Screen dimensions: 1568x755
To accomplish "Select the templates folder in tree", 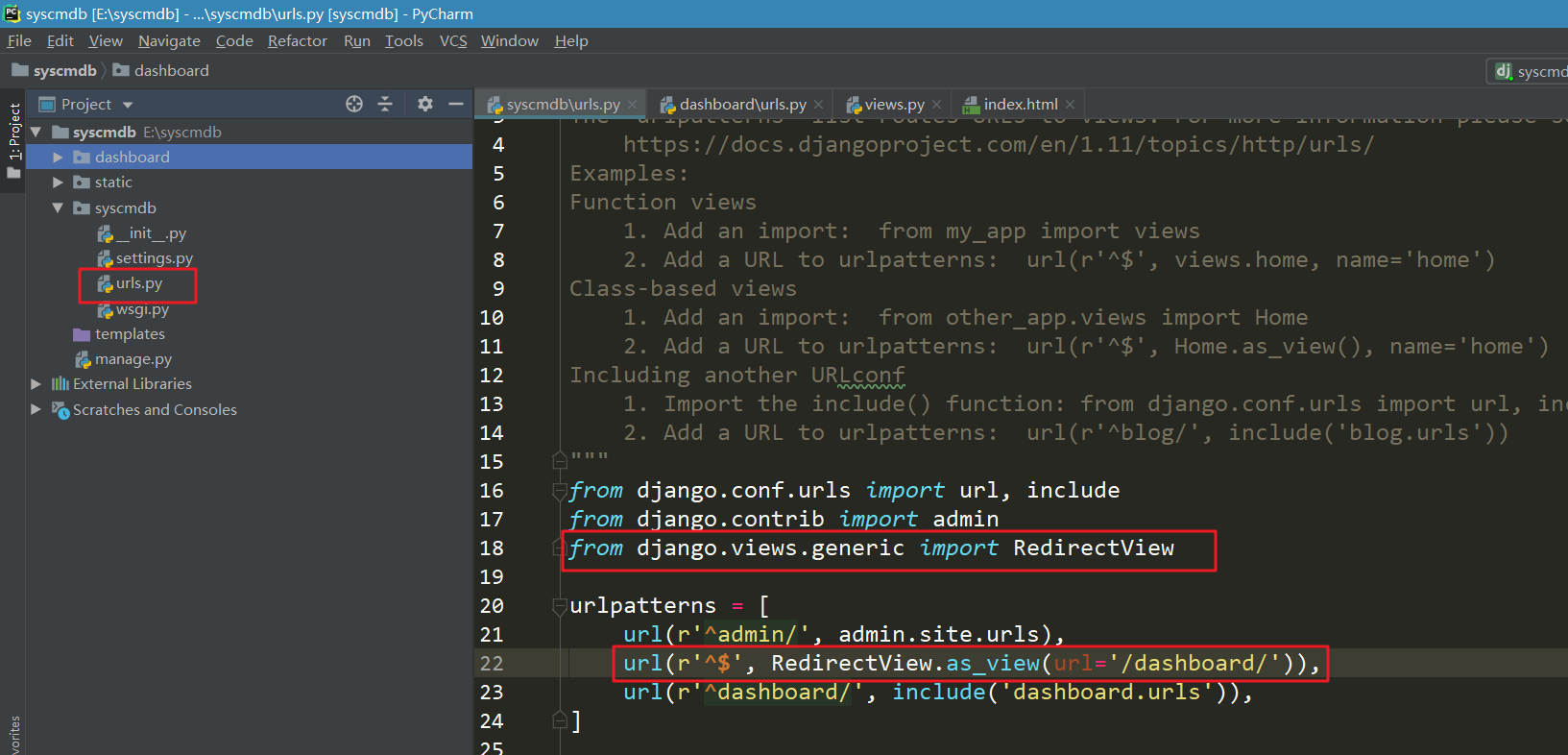I will pyautogui.click(x=130, y=334).
